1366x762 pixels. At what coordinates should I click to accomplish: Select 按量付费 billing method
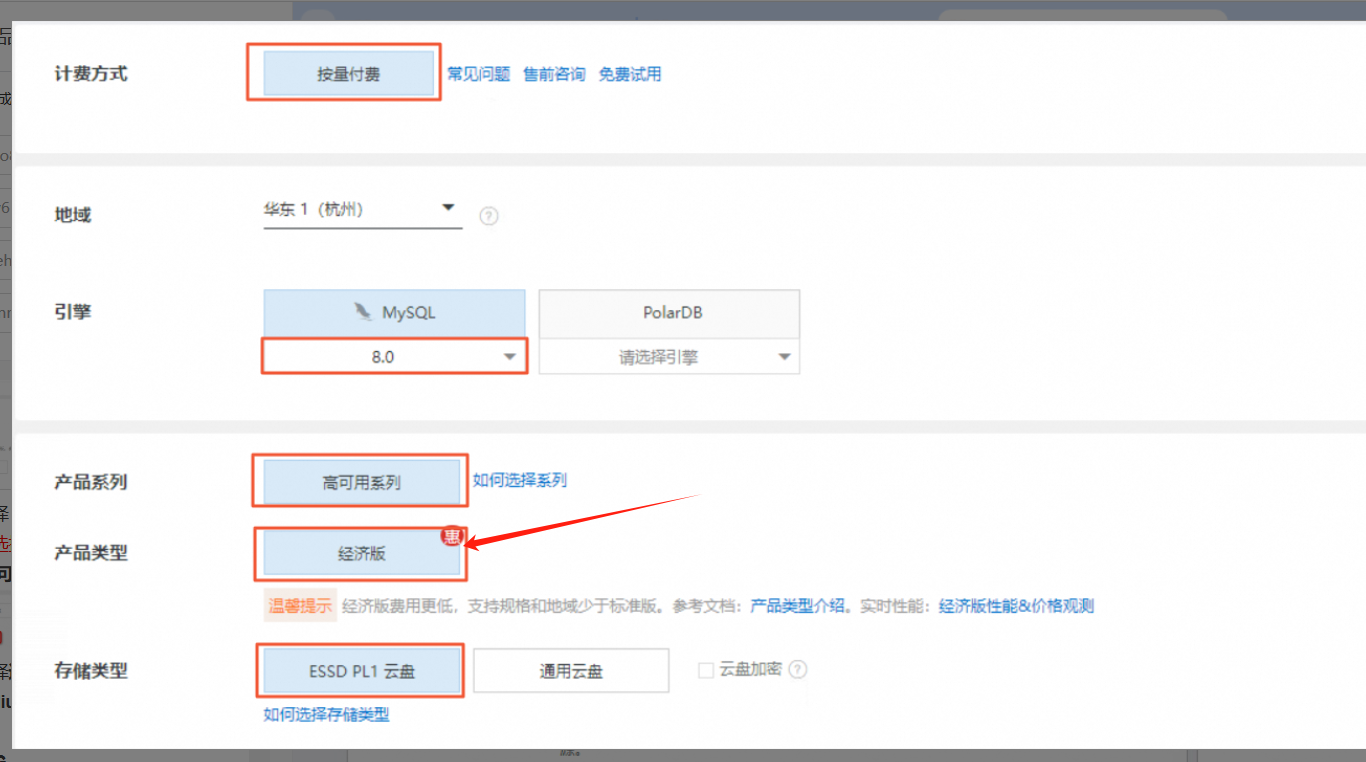coord(348,75)
